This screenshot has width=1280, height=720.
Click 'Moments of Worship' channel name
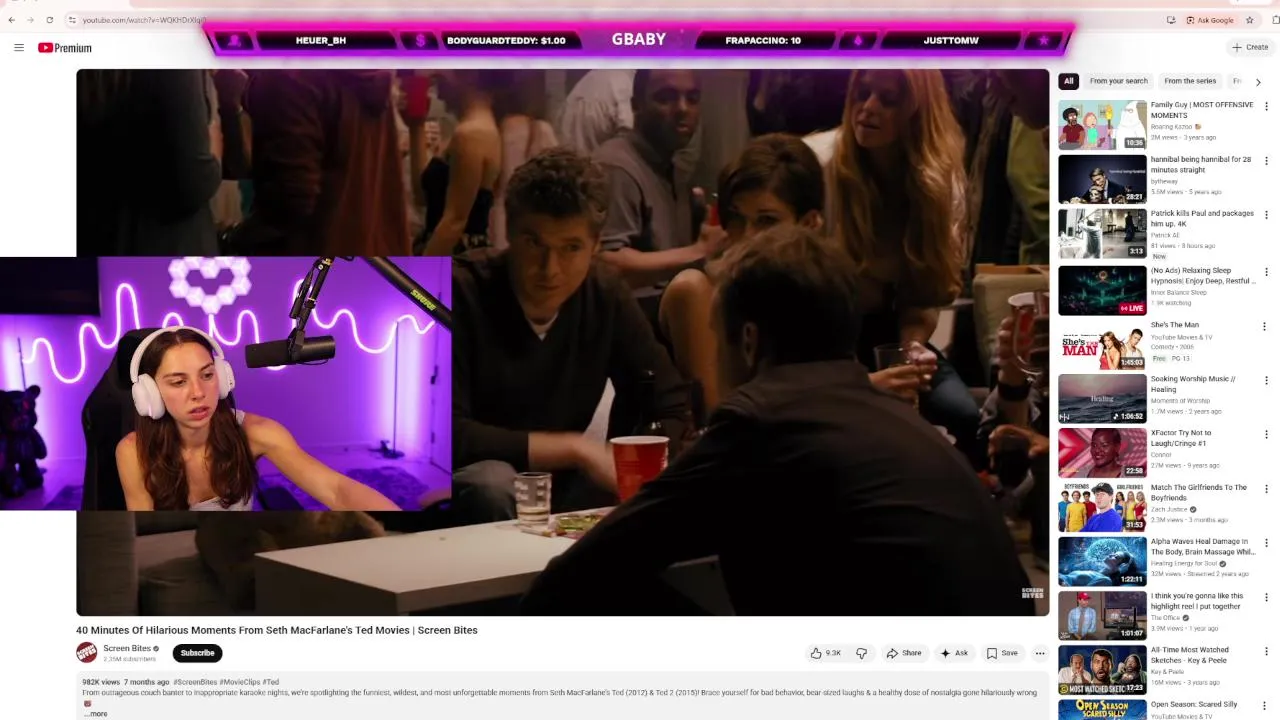click(x=1180, y=401)
